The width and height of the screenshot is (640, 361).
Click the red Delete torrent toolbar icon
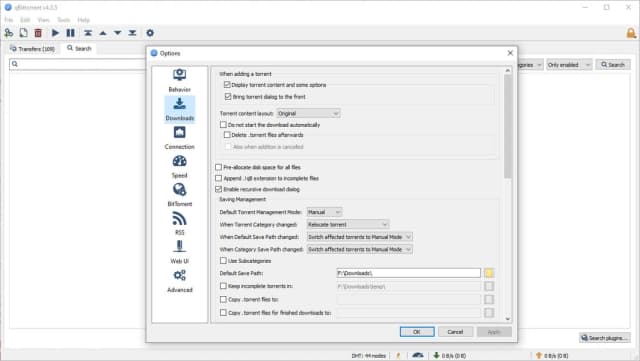click(38, 33)
